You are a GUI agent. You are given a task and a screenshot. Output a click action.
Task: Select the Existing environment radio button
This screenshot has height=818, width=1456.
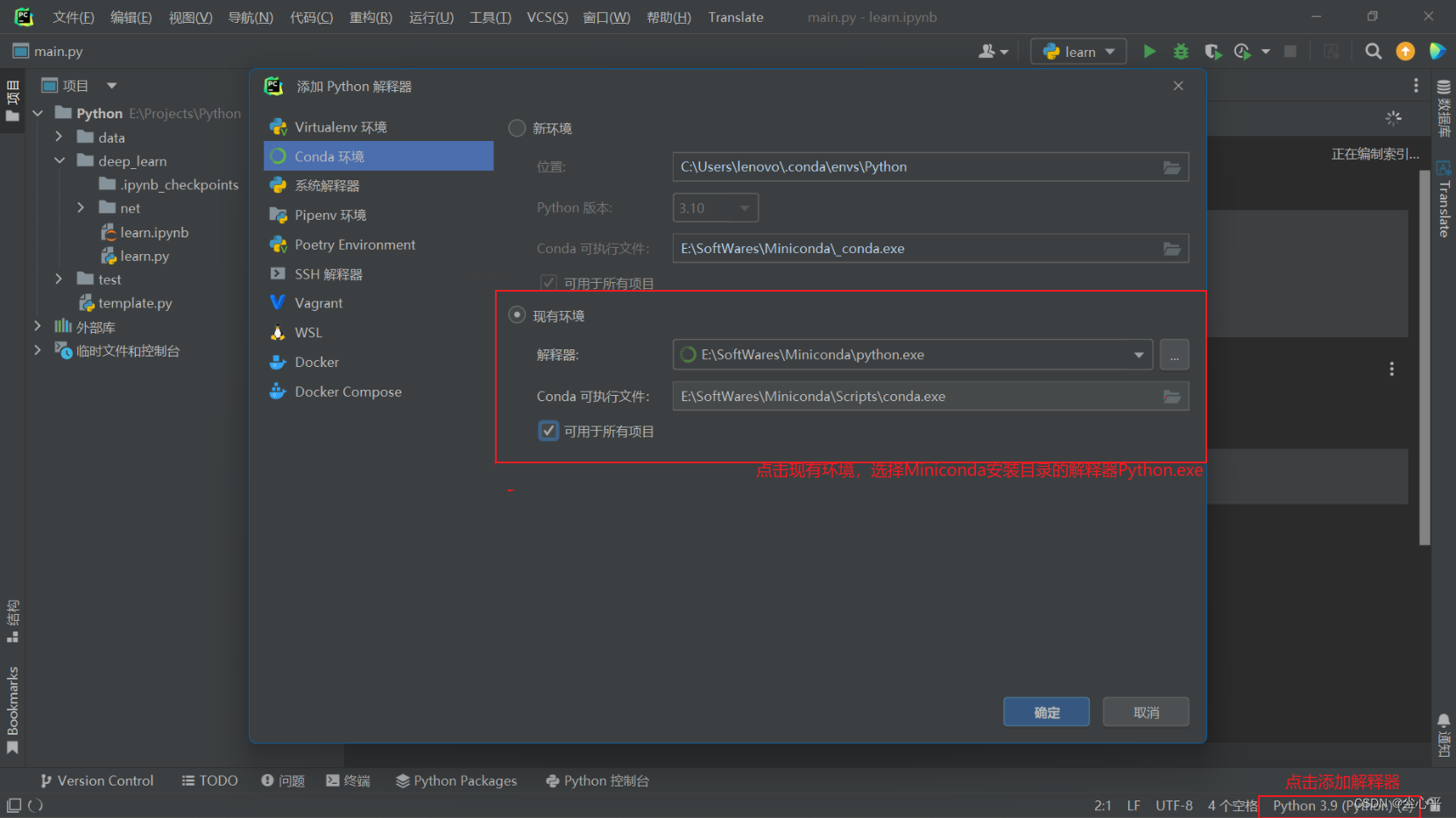(517, 314)
